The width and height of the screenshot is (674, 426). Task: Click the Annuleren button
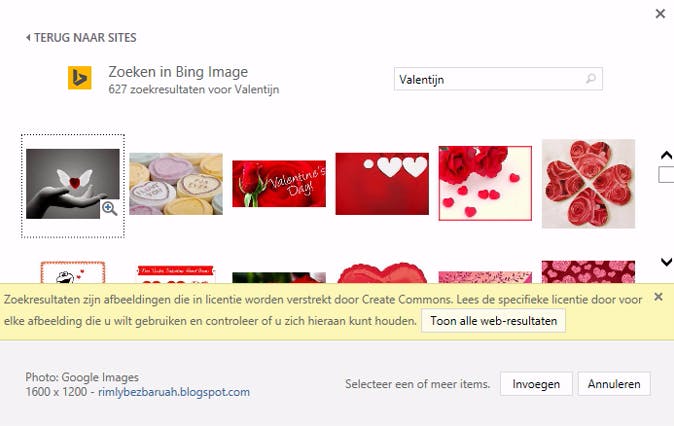(x=614, y=384)
